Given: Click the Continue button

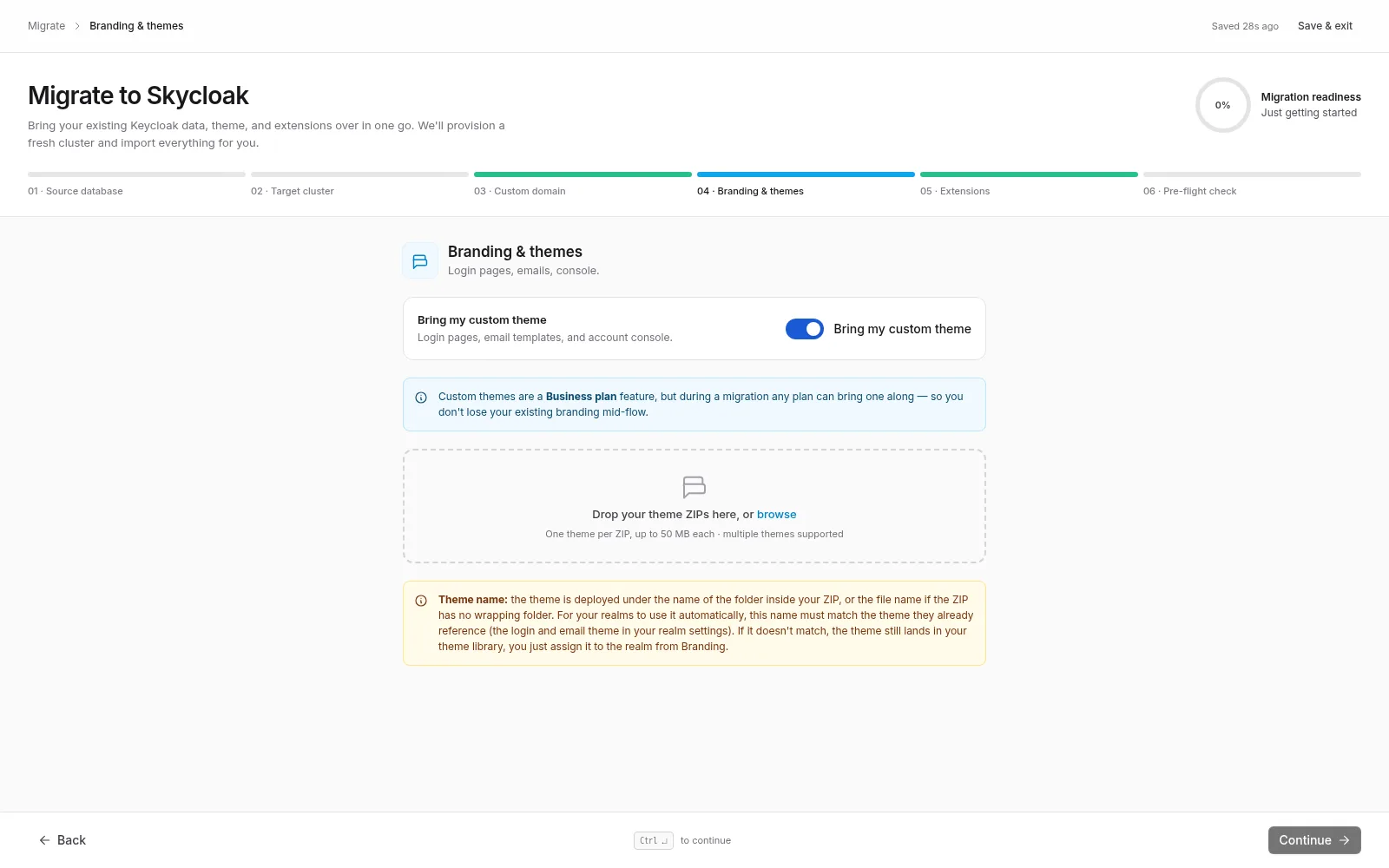Looking at the screenshot, I should (x=1314, y=840).
